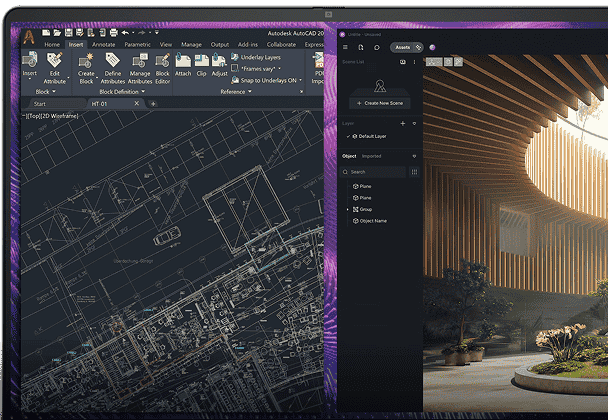
Task: Open dropdown arrow under Insert block button
Action: (29, 79)
